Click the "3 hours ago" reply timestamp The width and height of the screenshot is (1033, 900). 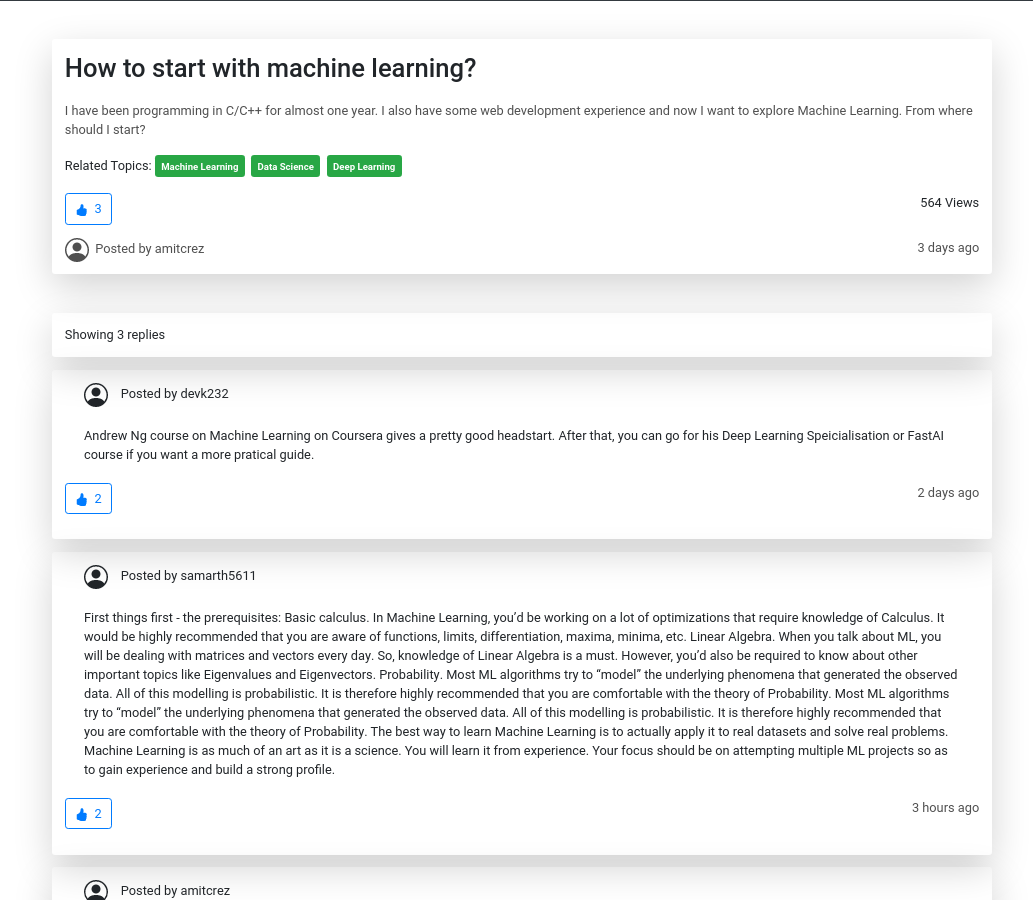tap(945, 808)
